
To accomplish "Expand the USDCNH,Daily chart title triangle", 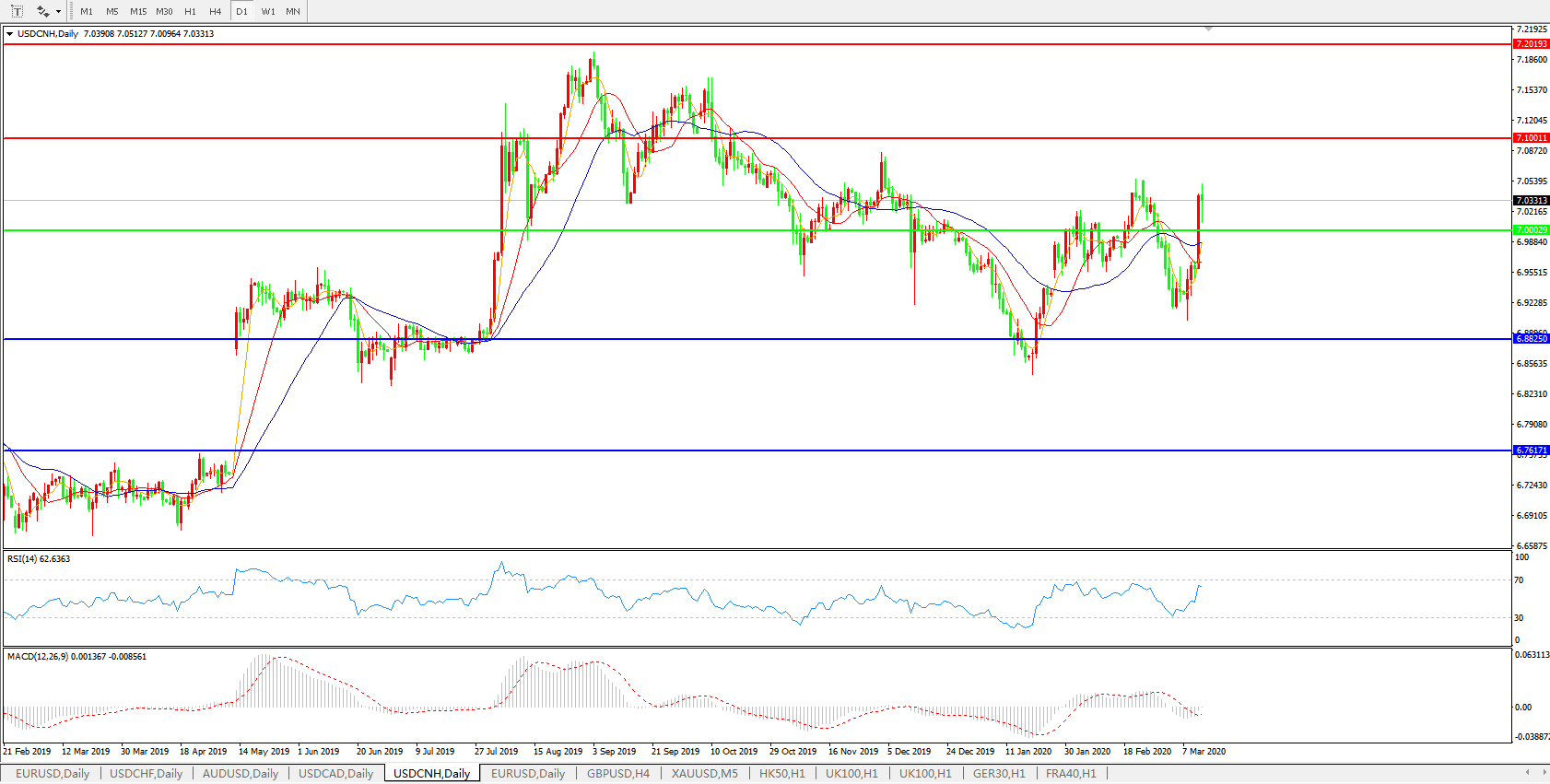I will coord(9,34).
